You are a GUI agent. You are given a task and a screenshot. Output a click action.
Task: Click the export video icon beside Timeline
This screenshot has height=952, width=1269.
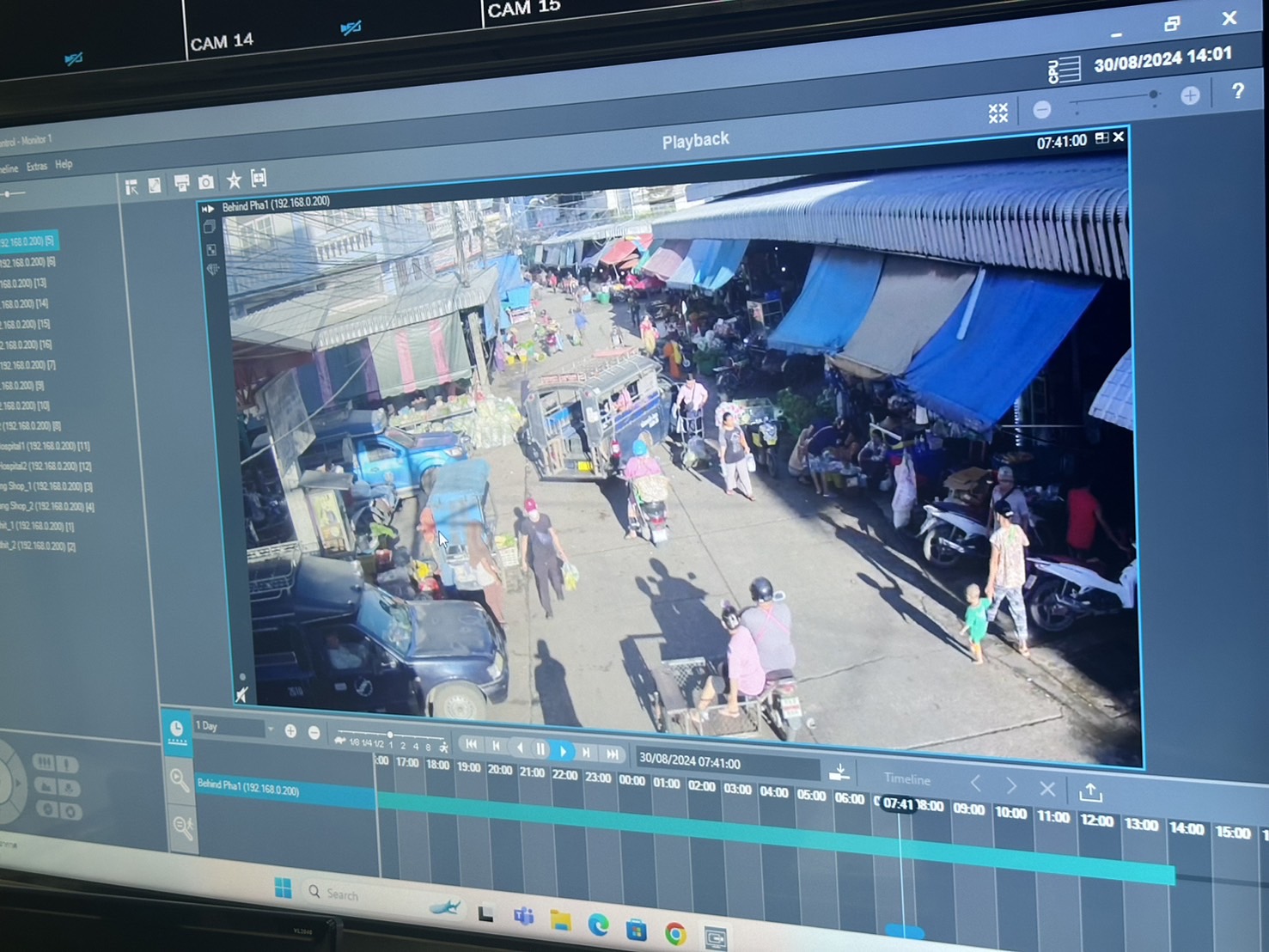[1090, 791]
